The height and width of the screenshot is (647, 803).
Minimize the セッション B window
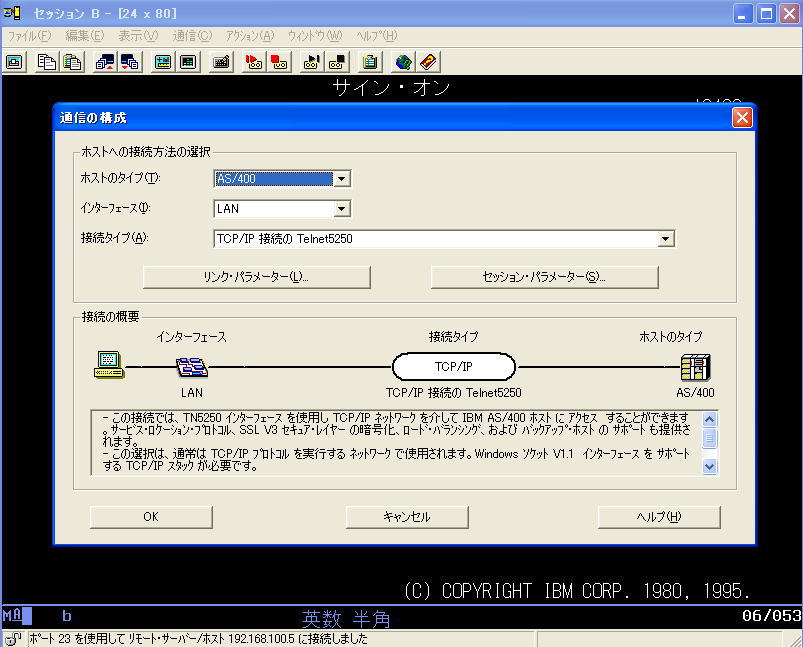[x=742, y=13]
